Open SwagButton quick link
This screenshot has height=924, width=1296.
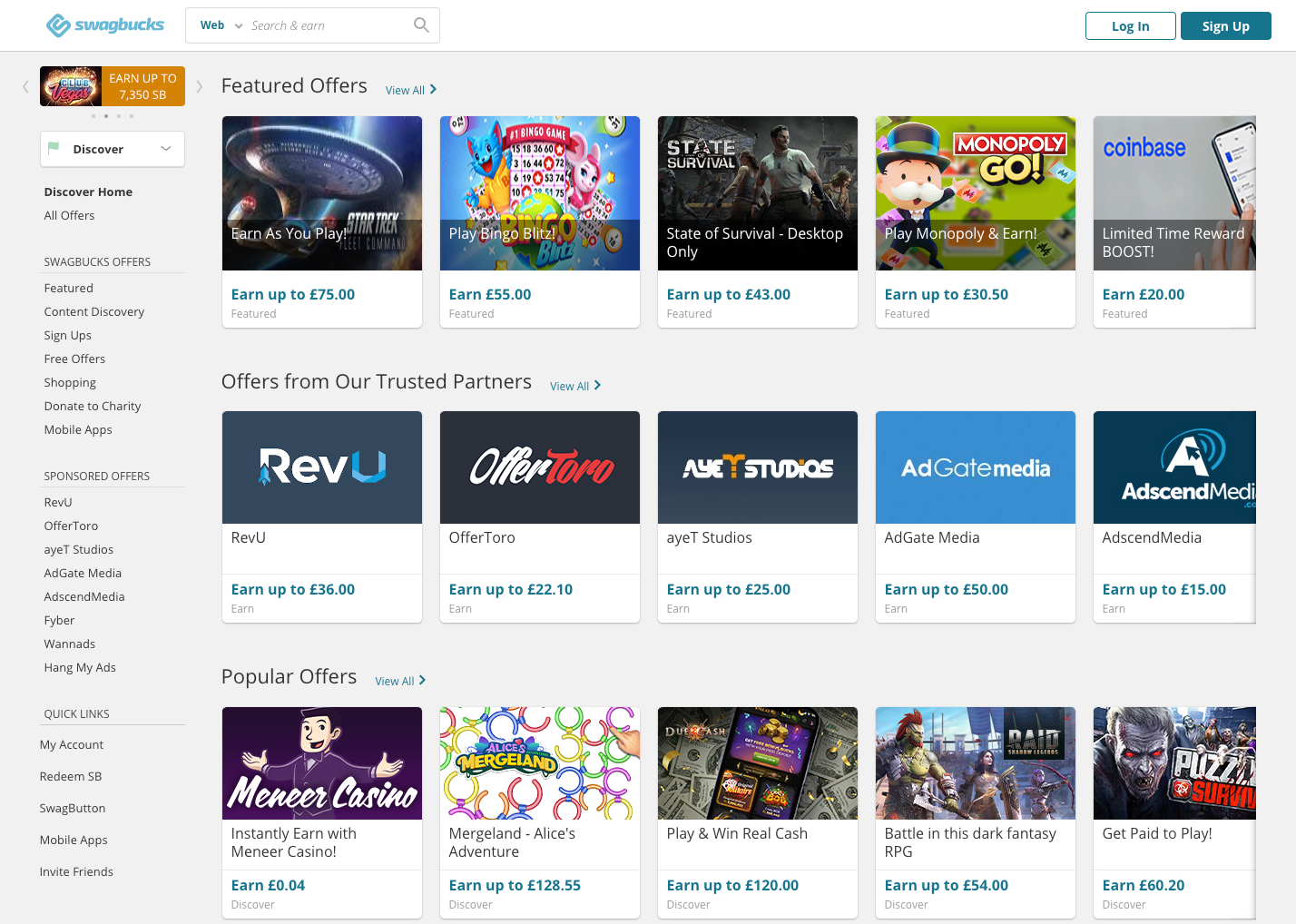73,808
